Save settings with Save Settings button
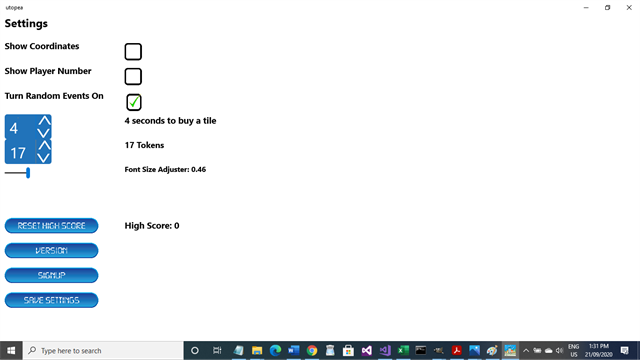Screen dimensions: 640x360 tap(51, 300)
